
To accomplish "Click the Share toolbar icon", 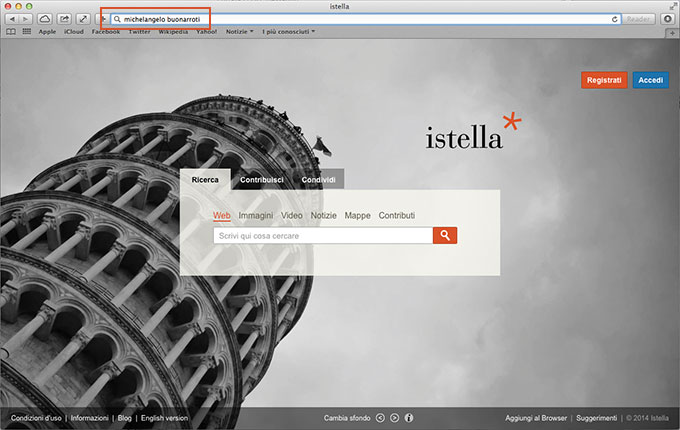I will click(64, 19).
